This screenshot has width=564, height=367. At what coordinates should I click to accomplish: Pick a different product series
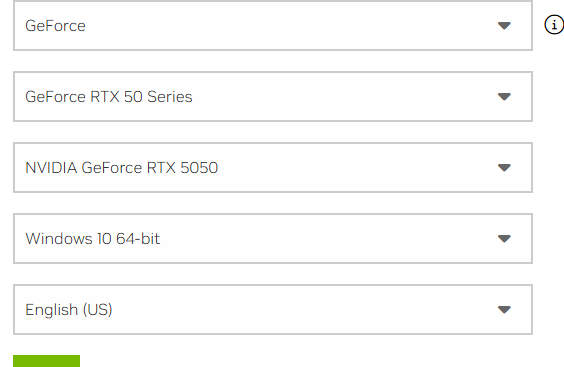273,96
